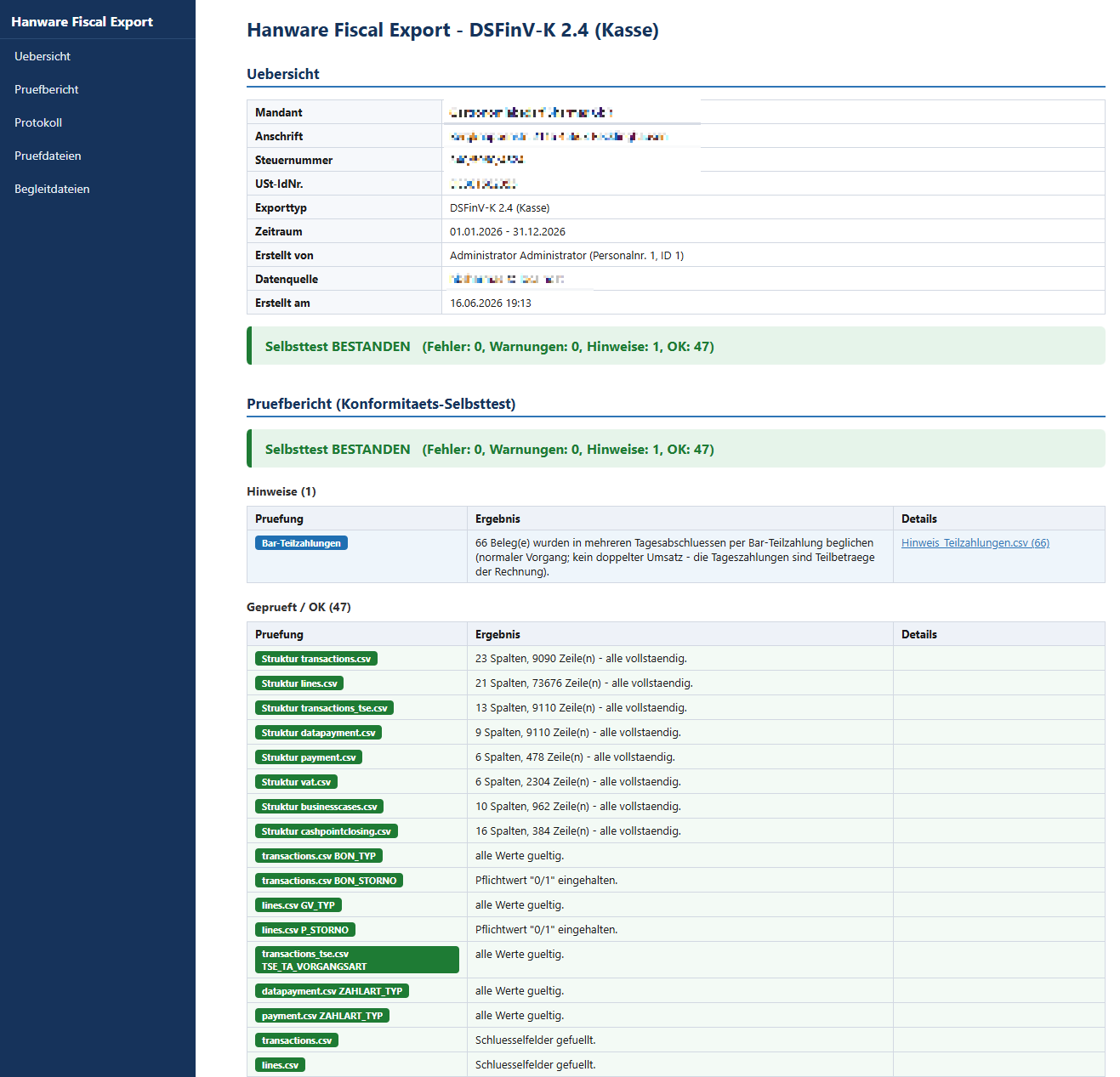
Task: Click the Details column header in Hinweise table
Action: coord(919,519)
